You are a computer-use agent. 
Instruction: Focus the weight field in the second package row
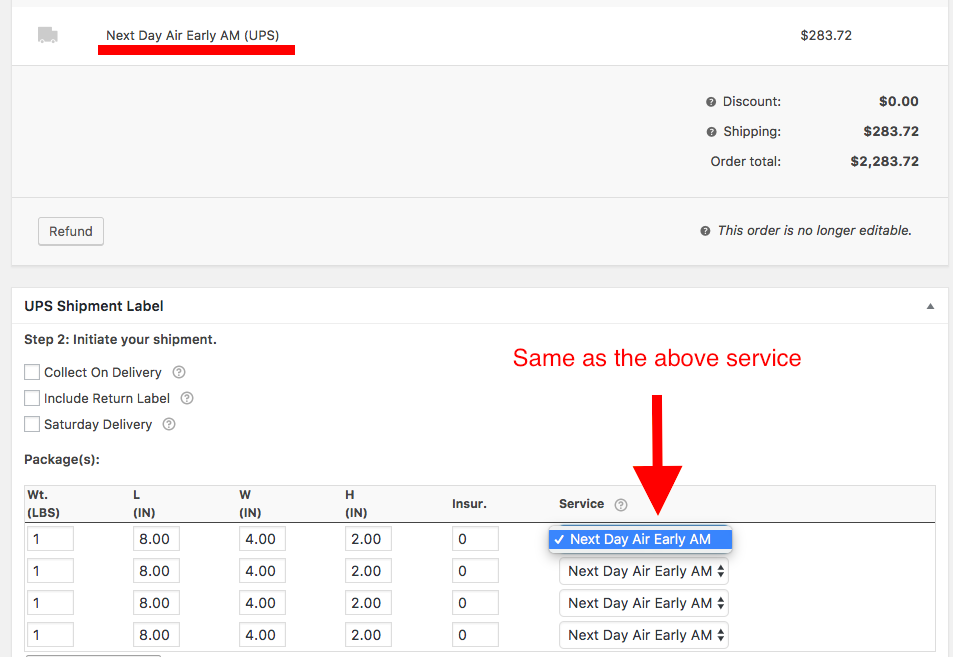tap(50, 571)
